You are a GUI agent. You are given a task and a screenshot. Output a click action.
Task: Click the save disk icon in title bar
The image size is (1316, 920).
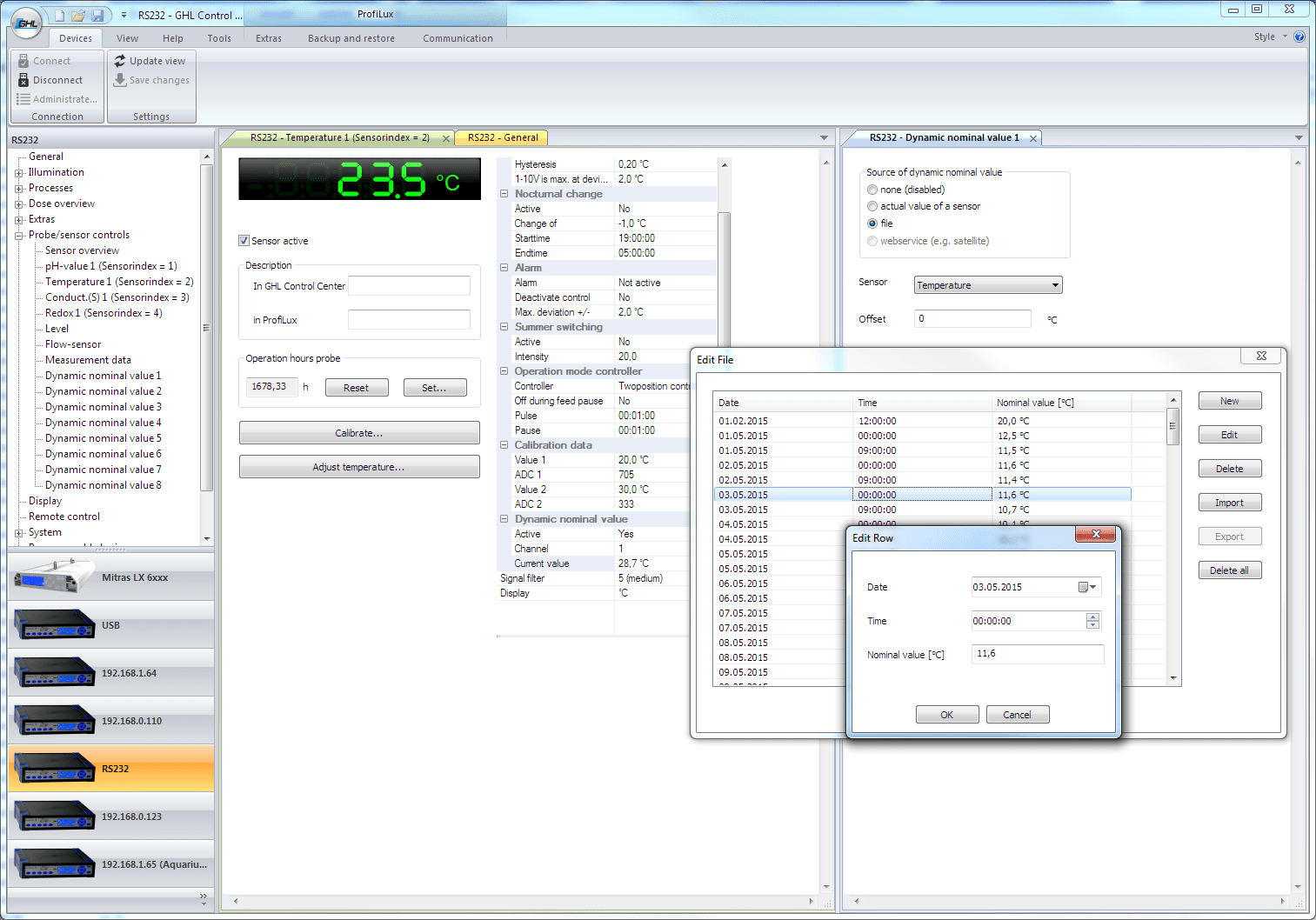97,16
